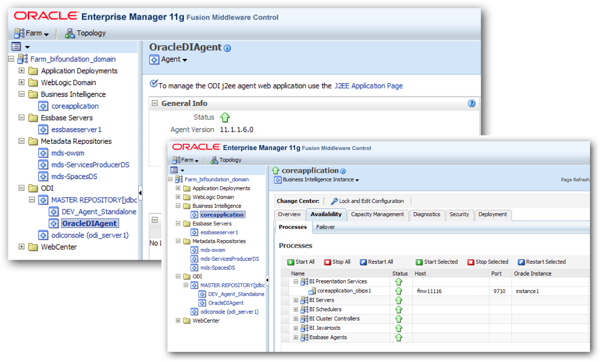Viewport: 600px width, 362px height.
Task: Click port value 9710 cell
Action: pos(499,291)
